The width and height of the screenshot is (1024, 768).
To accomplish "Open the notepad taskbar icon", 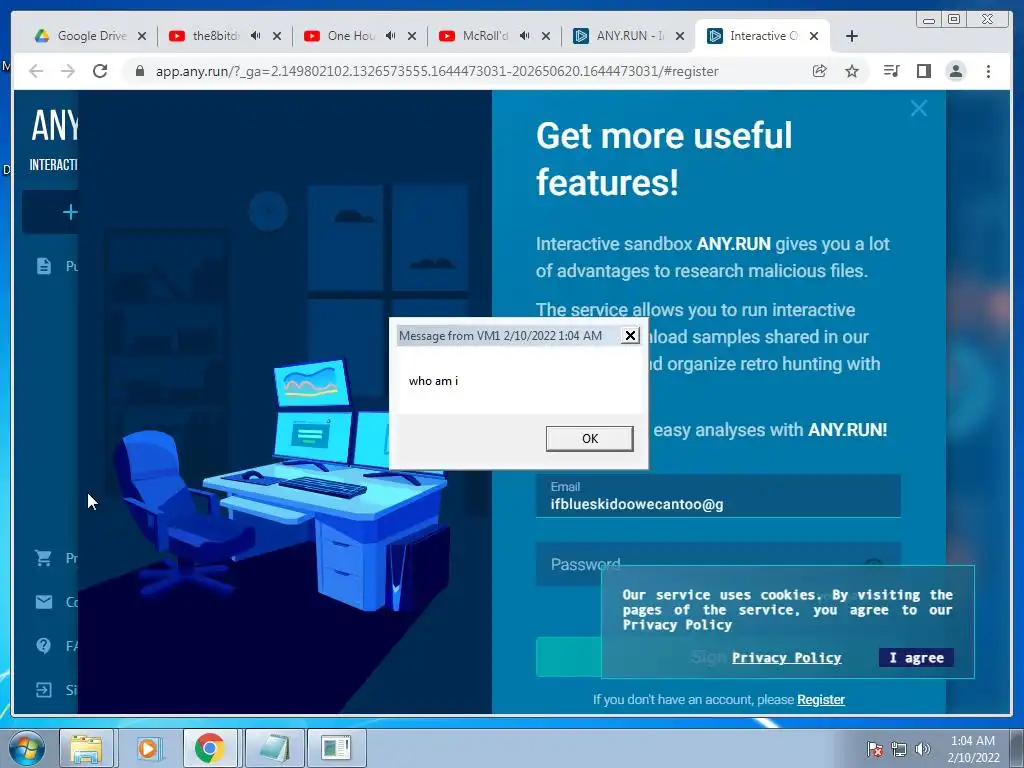I will (273, 748).
